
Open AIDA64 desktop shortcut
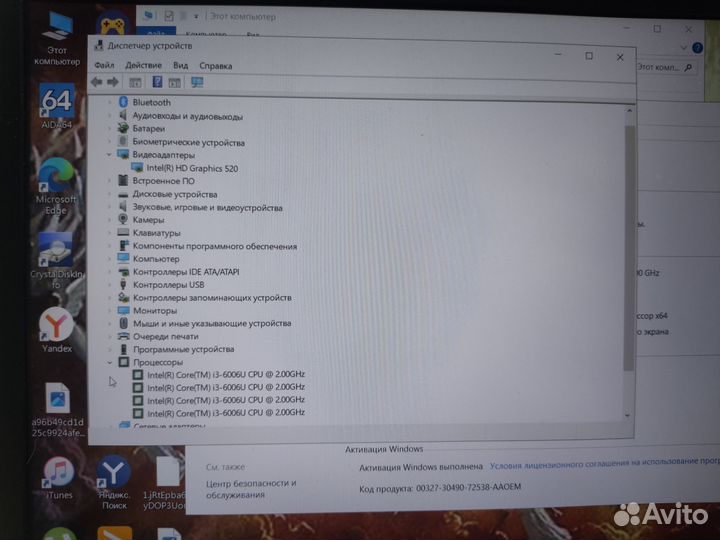click(57, 106)
